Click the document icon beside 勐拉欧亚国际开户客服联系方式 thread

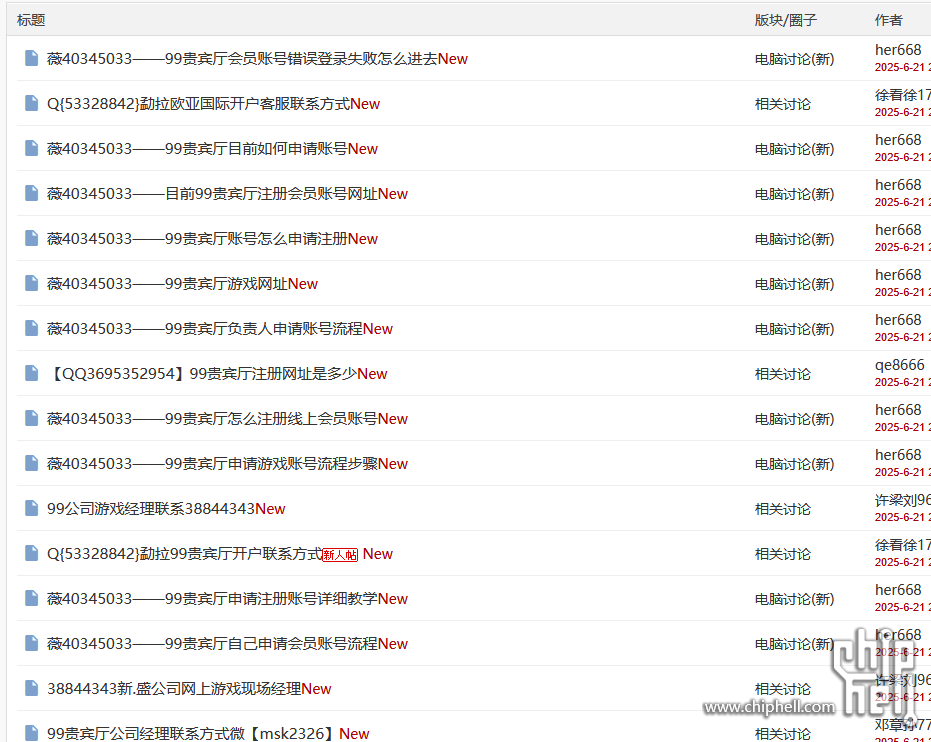(x=31, y=103)
